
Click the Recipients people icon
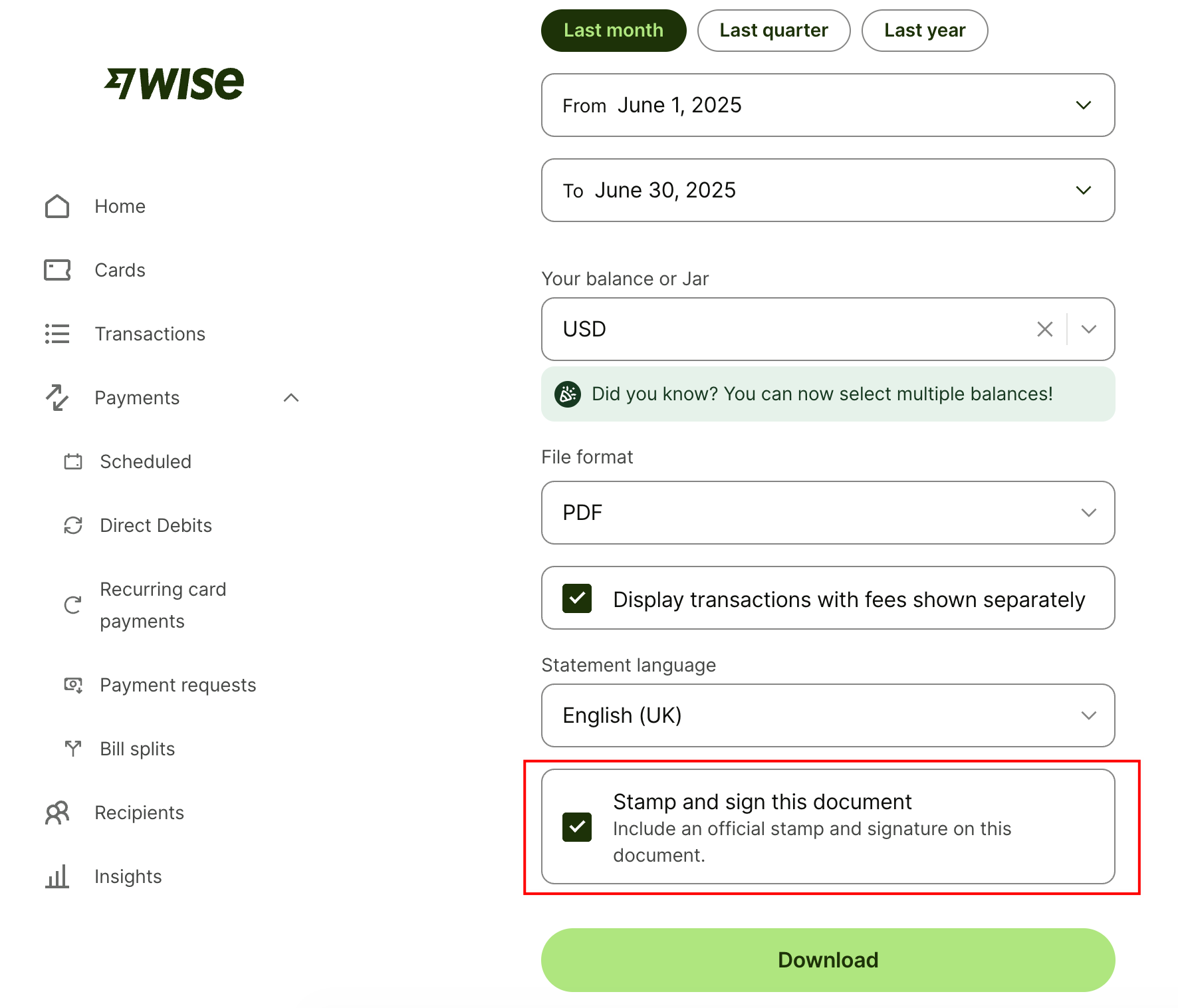tap(57, 813)
